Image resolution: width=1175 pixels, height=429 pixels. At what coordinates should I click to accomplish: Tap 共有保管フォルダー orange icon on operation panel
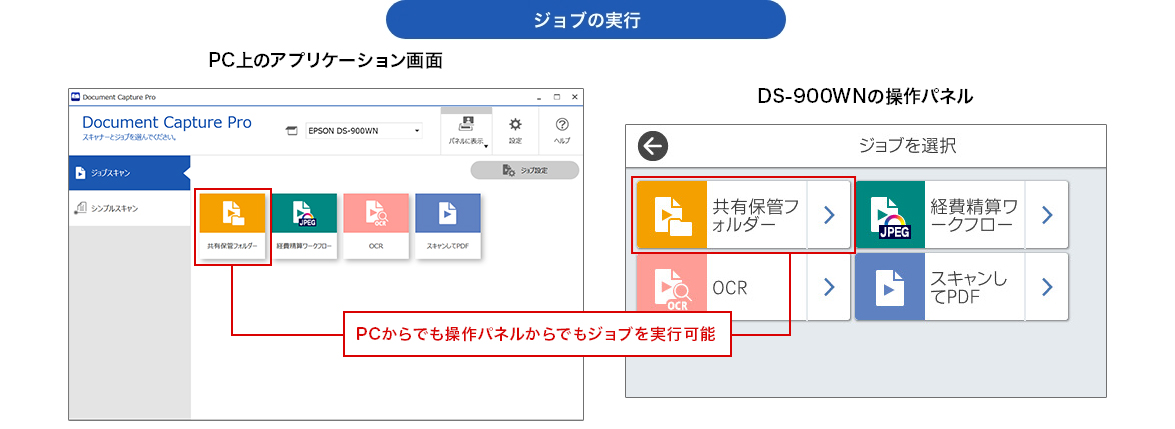(672, 214)
